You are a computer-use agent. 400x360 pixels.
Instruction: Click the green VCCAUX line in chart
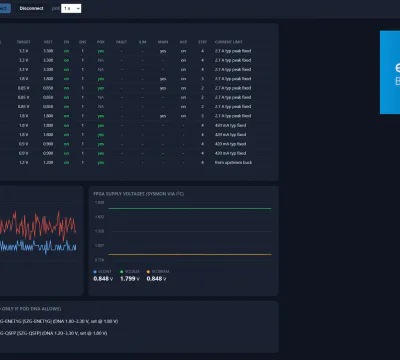point(190,209)
